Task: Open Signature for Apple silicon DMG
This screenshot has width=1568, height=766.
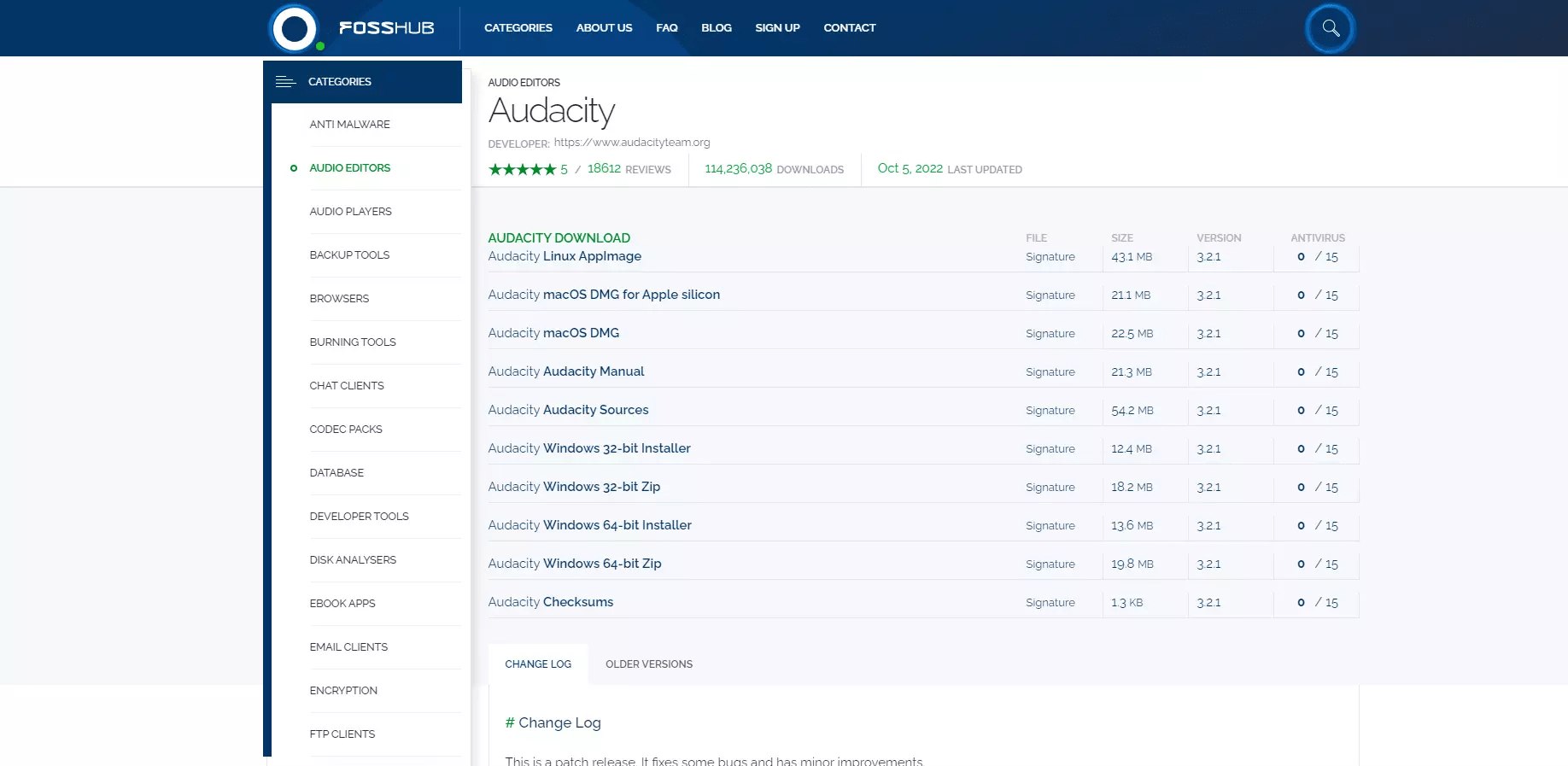Action: (x=1050, y=295)
